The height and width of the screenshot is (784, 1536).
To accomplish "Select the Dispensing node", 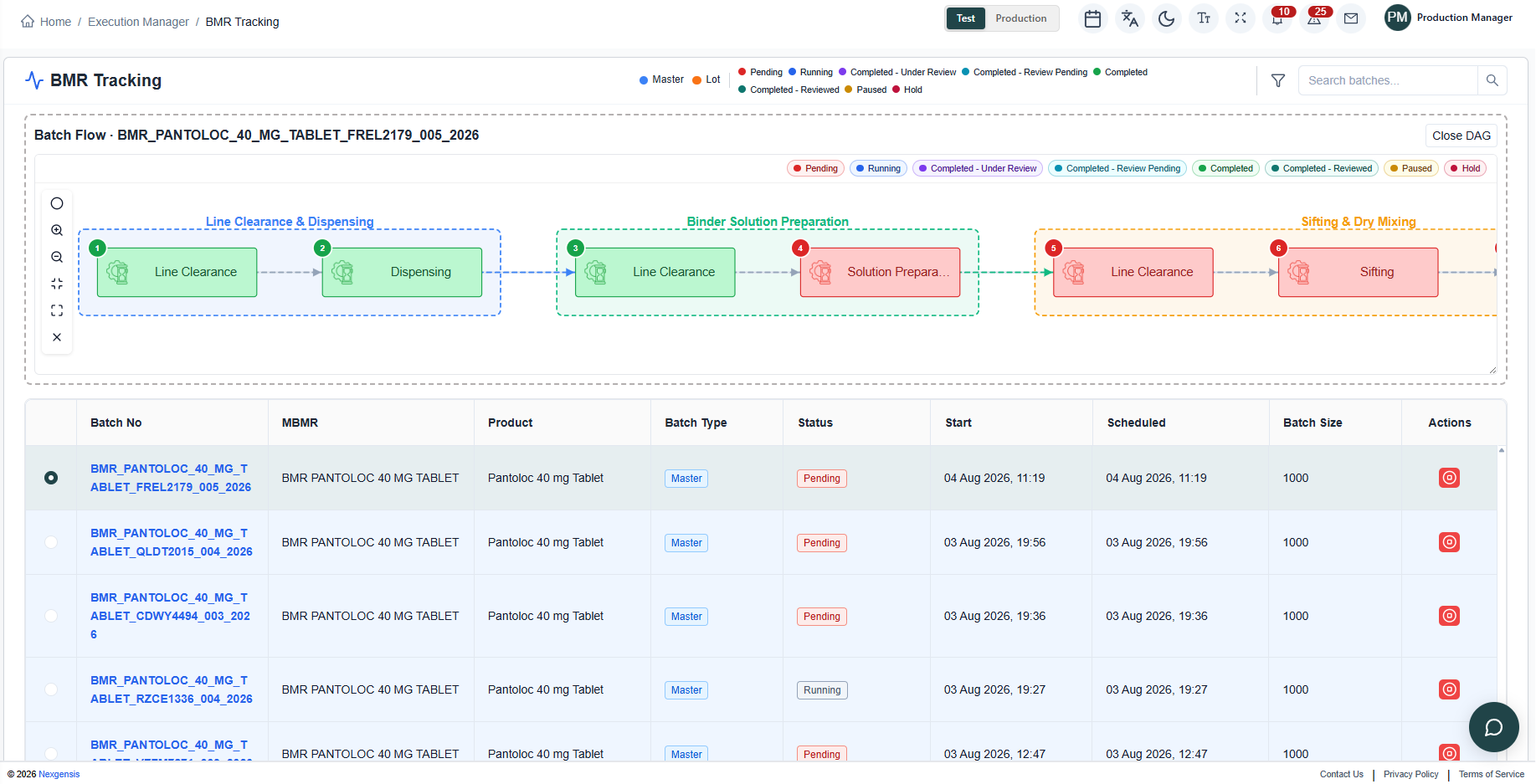I will pyautogui.click(x=402, y=272).
